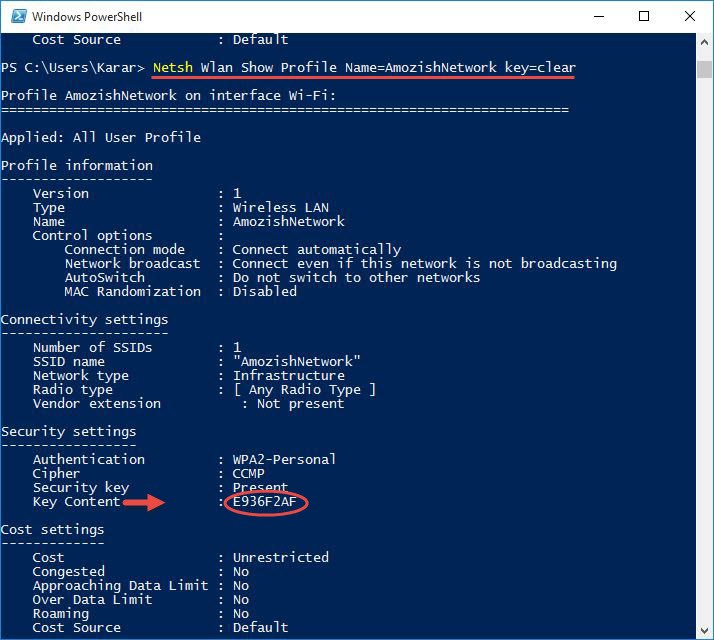This screenshot has height=640, width=714.
Task: Click 'Do not switch to other networks'
Action: tap(357, 277)
